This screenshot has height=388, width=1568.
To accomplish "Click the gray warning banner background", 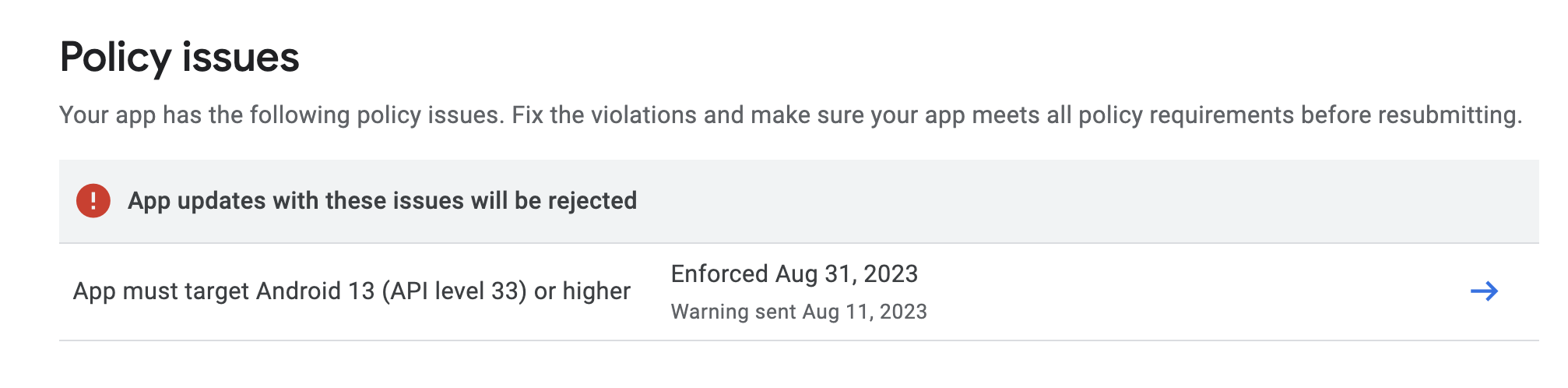I will pos(1090,201).
